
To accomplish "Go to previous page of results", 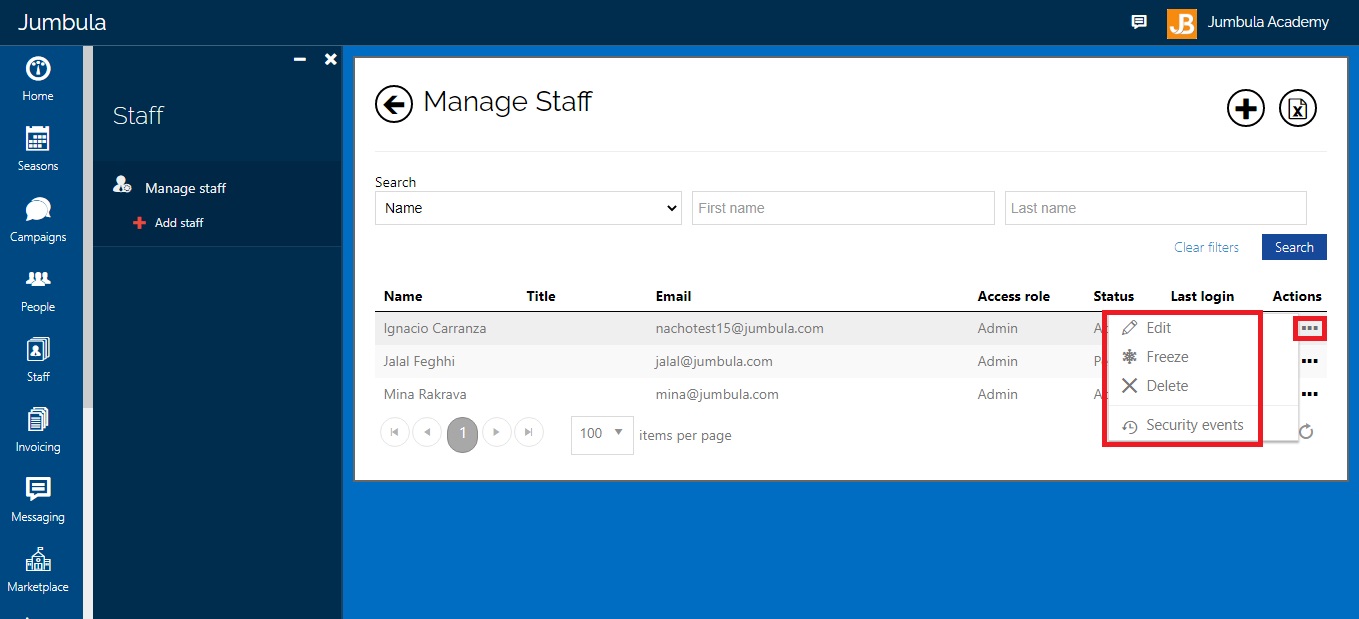I will [427, 432].
